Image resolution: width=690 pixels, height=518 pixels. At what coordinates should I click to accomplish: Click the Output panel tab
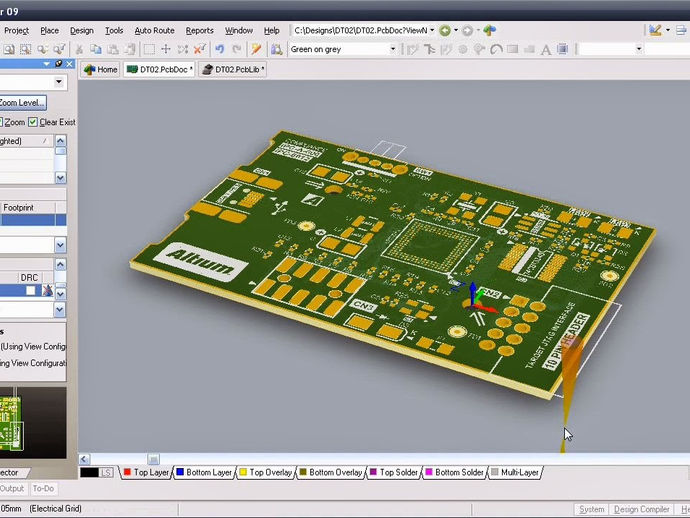coord(12,489)
